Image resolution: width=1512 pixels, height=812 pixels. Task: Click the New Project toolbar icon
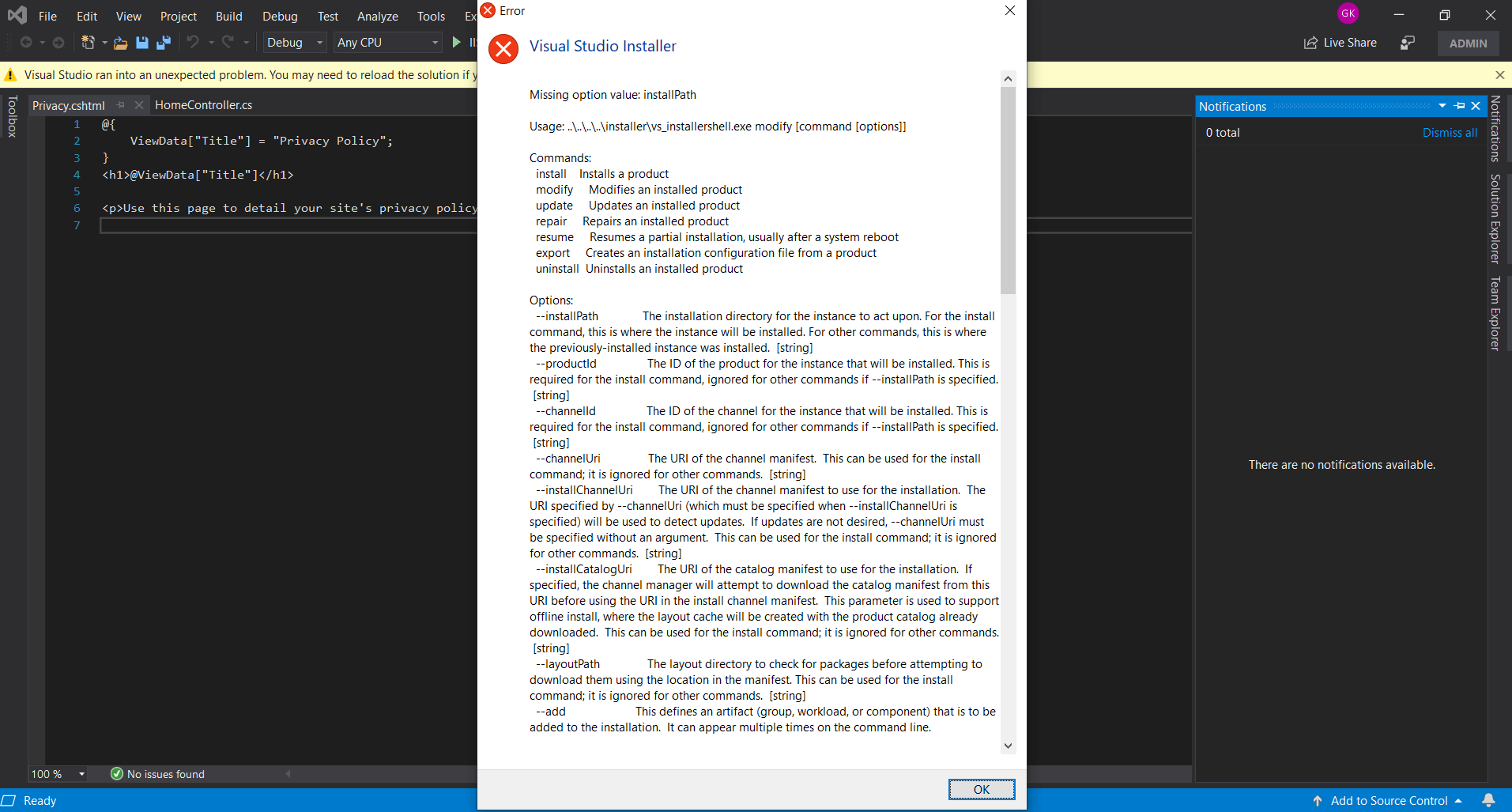[x=88, y=43]
